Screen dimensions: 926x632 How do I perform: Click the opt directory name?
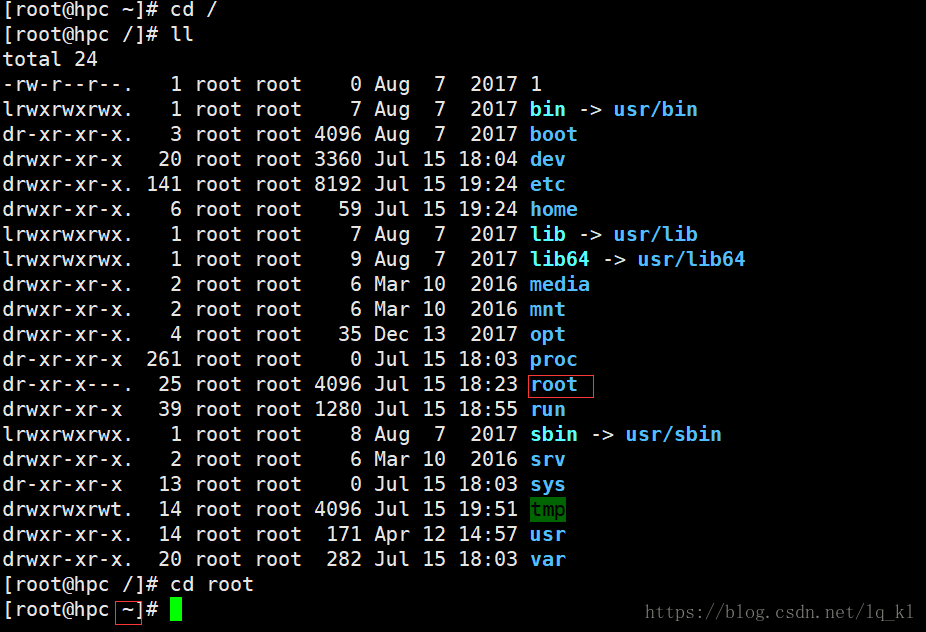547,335
